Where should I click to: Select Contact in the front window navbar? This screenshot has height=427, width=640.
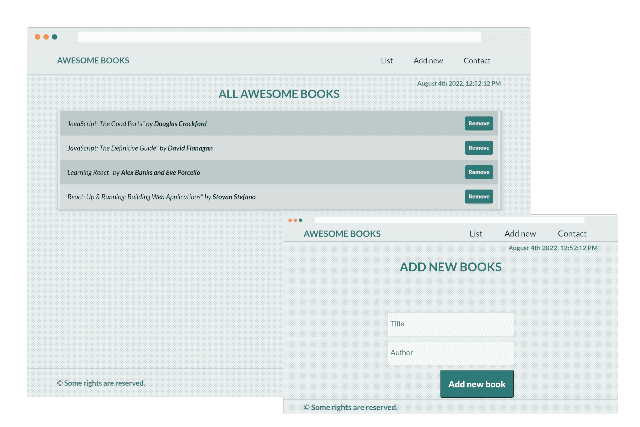click(572, 234)
